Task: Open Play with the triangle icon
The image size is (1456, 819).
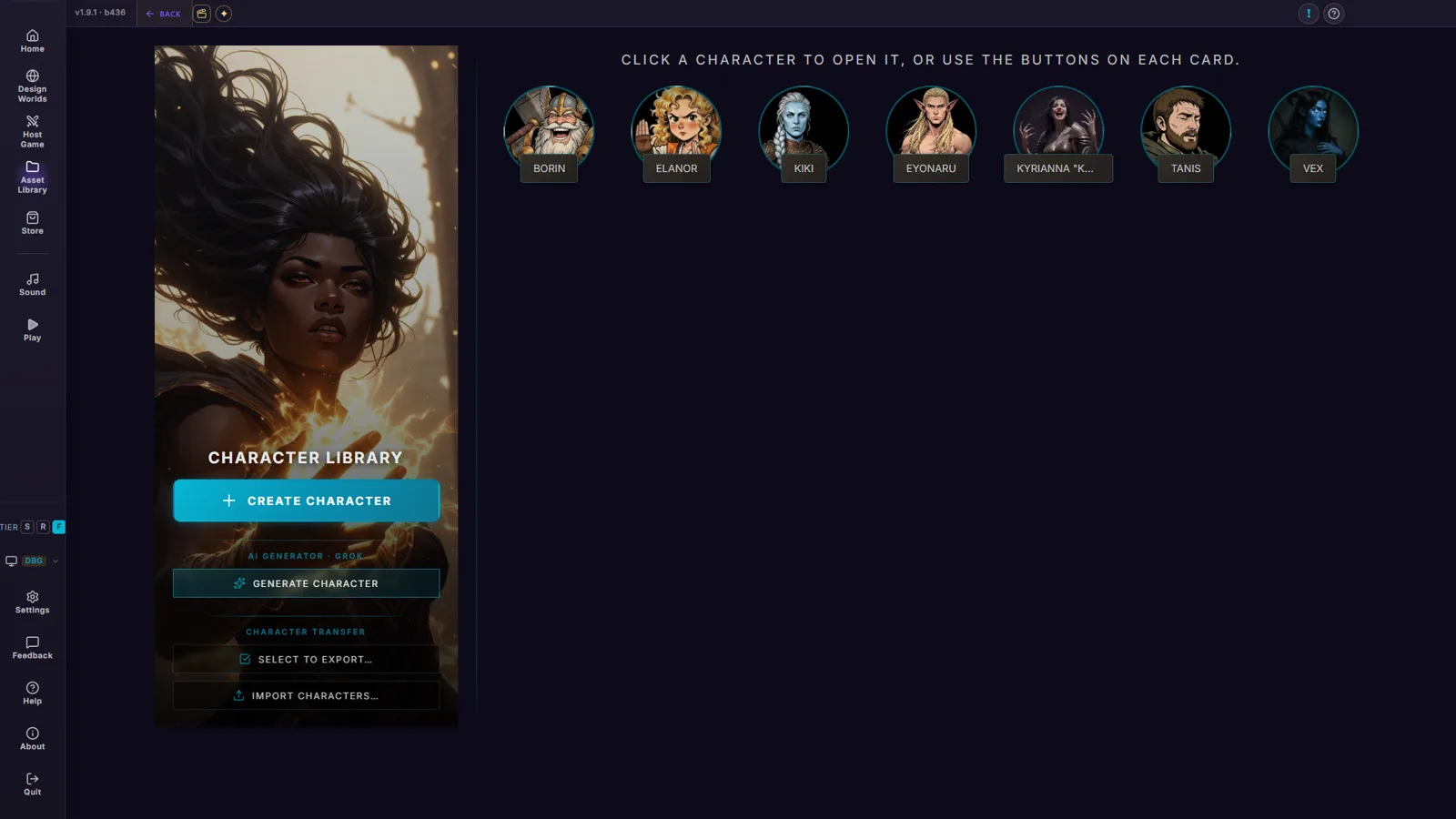Action: coord(32,329)
